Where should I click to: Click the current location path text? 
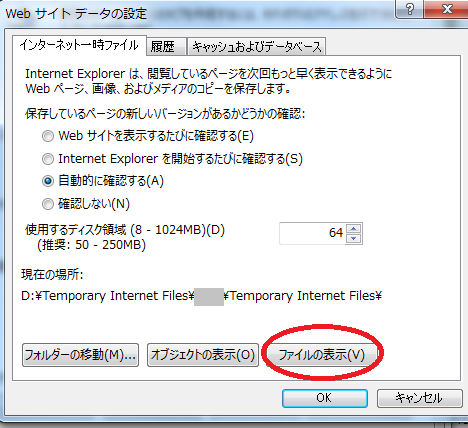tap(201, 296)
